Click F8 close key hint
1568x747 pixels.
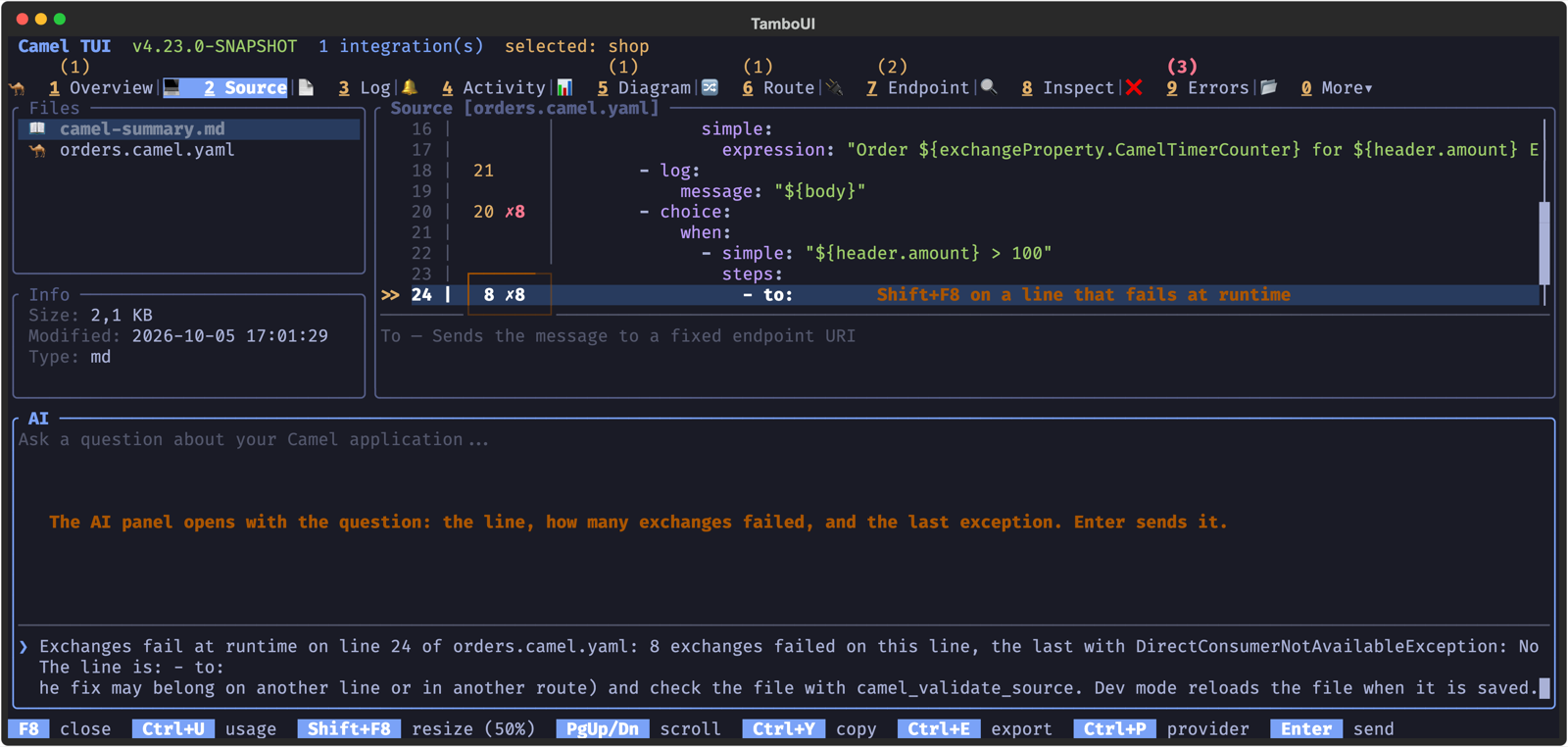(x=60, y=729)
